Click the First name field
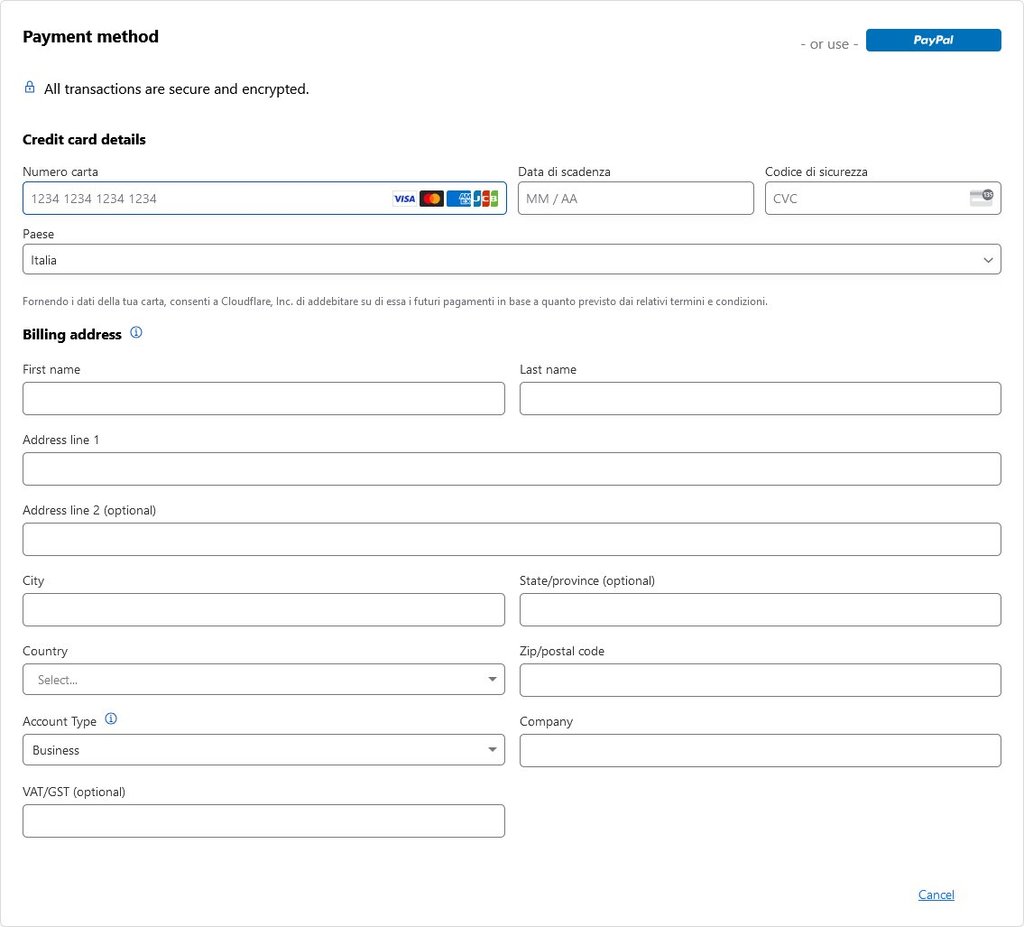The height and width of the screenshot is (927, 1024). tap(263, 398)
